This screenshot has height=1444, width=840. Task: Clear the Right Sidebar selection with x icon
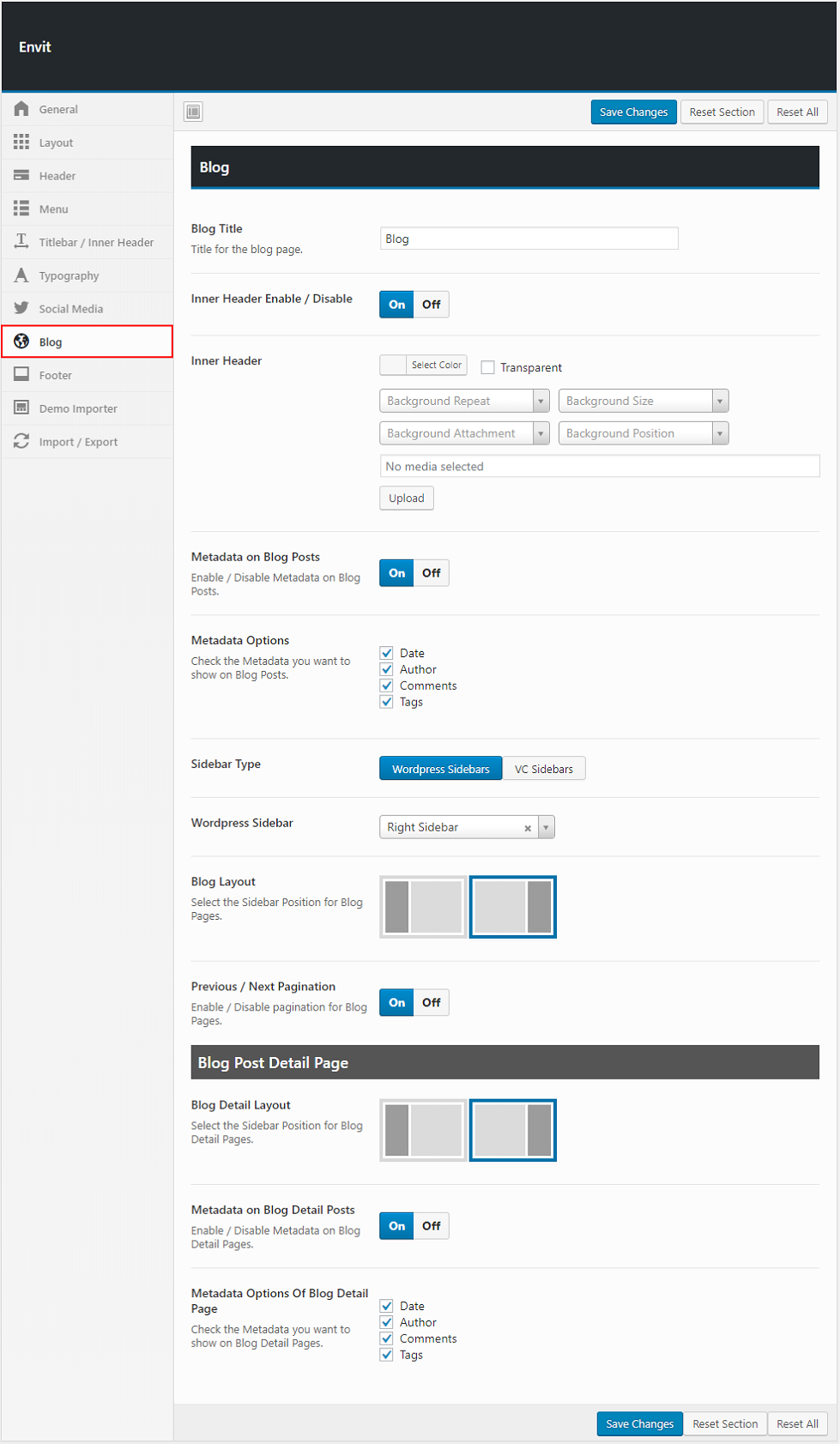click(528, 828)
